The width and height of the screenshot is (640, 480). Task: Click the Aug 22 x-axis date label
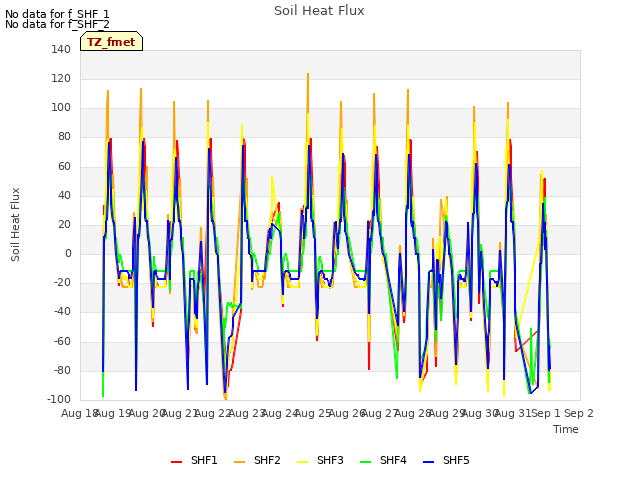click(213, 413)
